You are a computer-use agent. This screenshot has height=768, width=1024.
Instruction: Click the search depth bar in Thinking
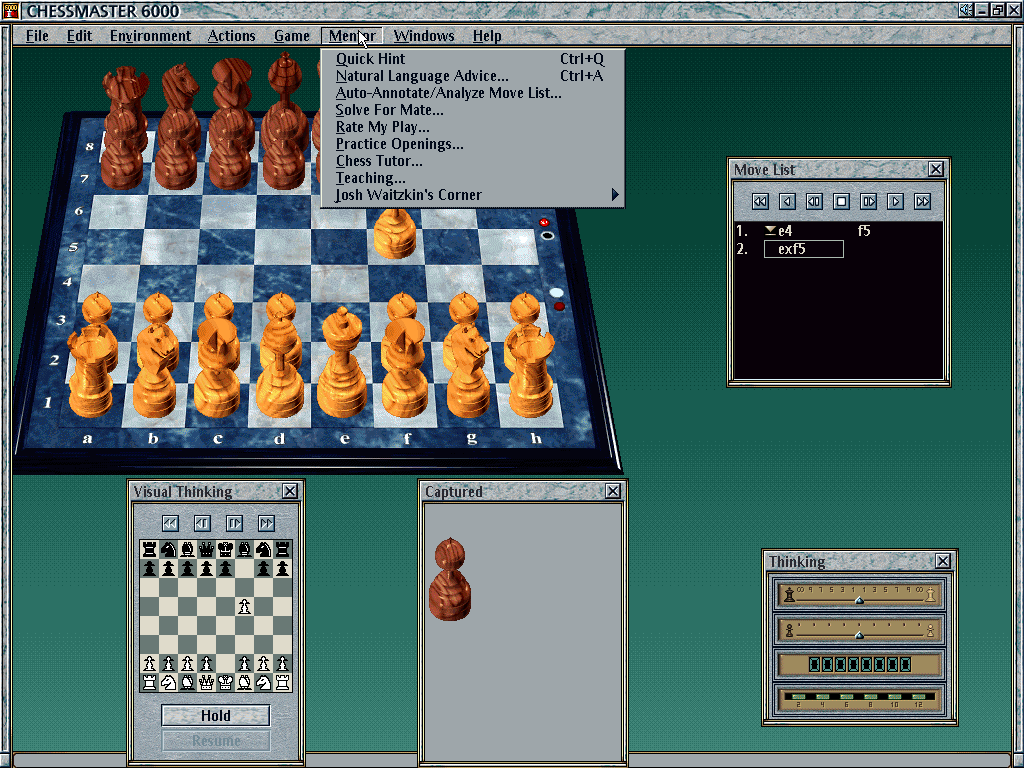tap(859, 699)
